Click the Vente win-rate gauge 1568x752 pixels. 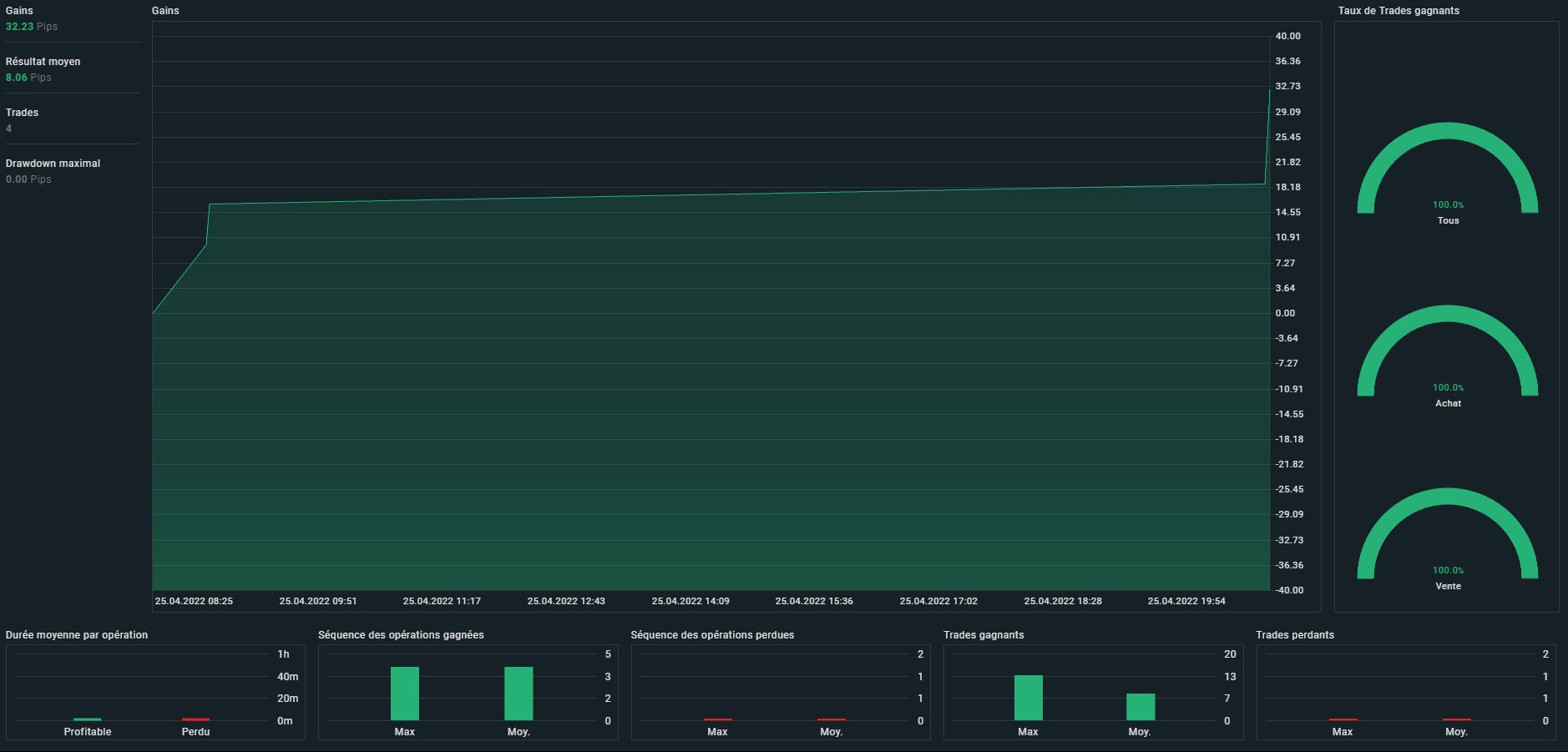click(1447, 534)
